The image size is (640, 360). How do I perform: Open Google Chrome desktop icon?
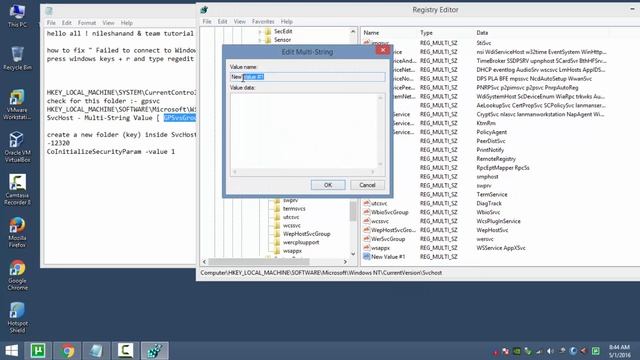point(17,276)
